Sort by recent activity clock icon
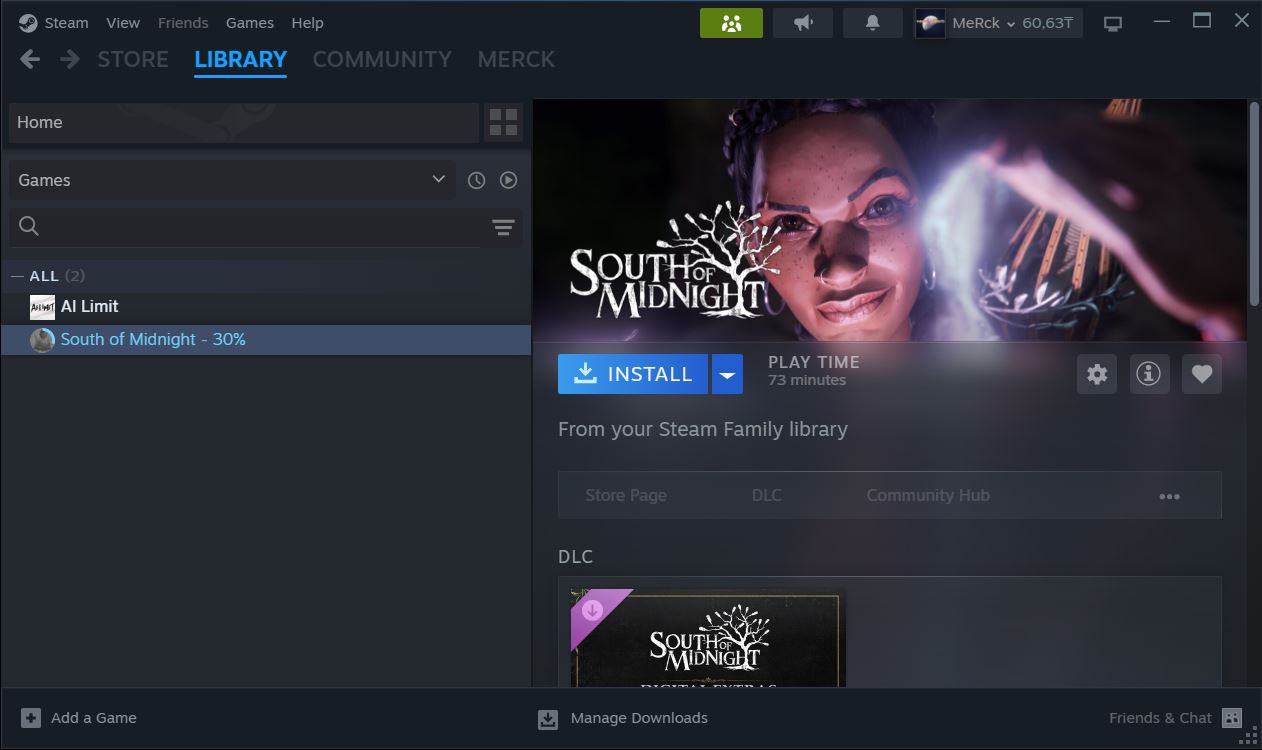Image resolution: width=1262 pixels, height=750 pixels. pos(477,180)
